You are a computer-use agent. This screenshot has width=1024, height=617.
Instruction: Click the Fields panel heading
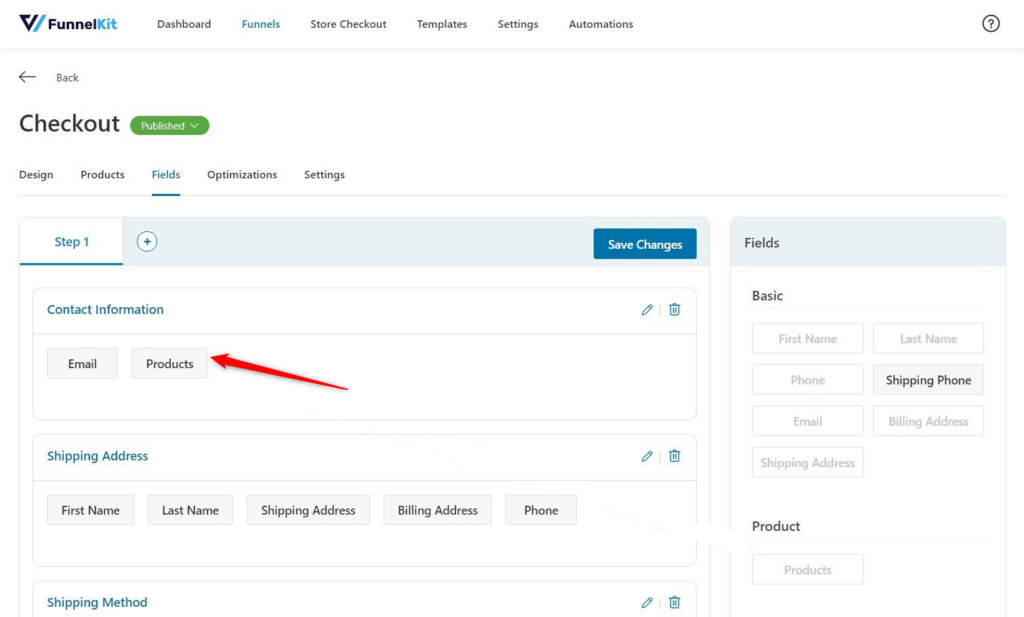click(761, 243)
